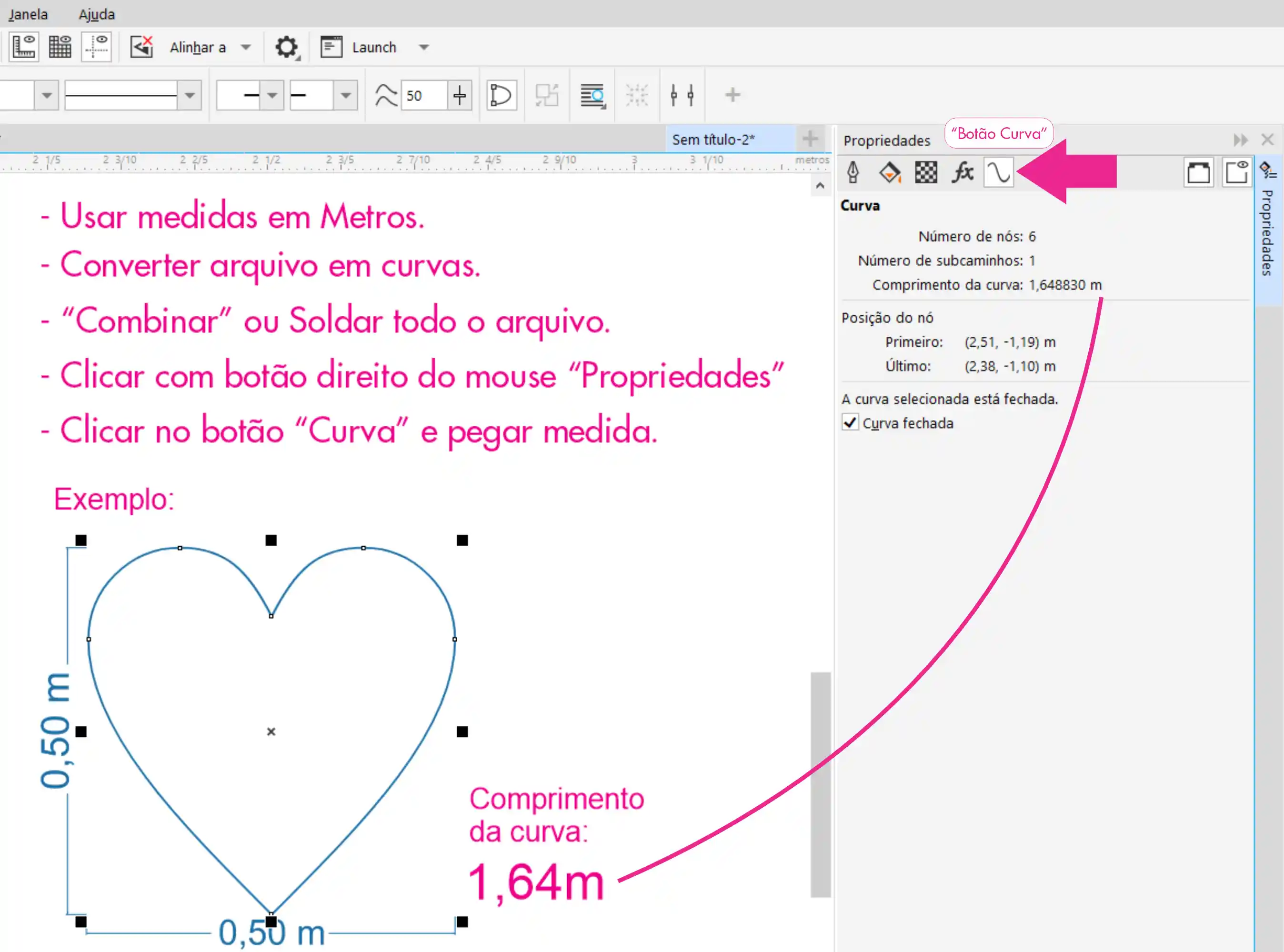Expand the Launch dropdown arrow
The height and width of the screenshot is (952, 1284).
coord(423,47)
